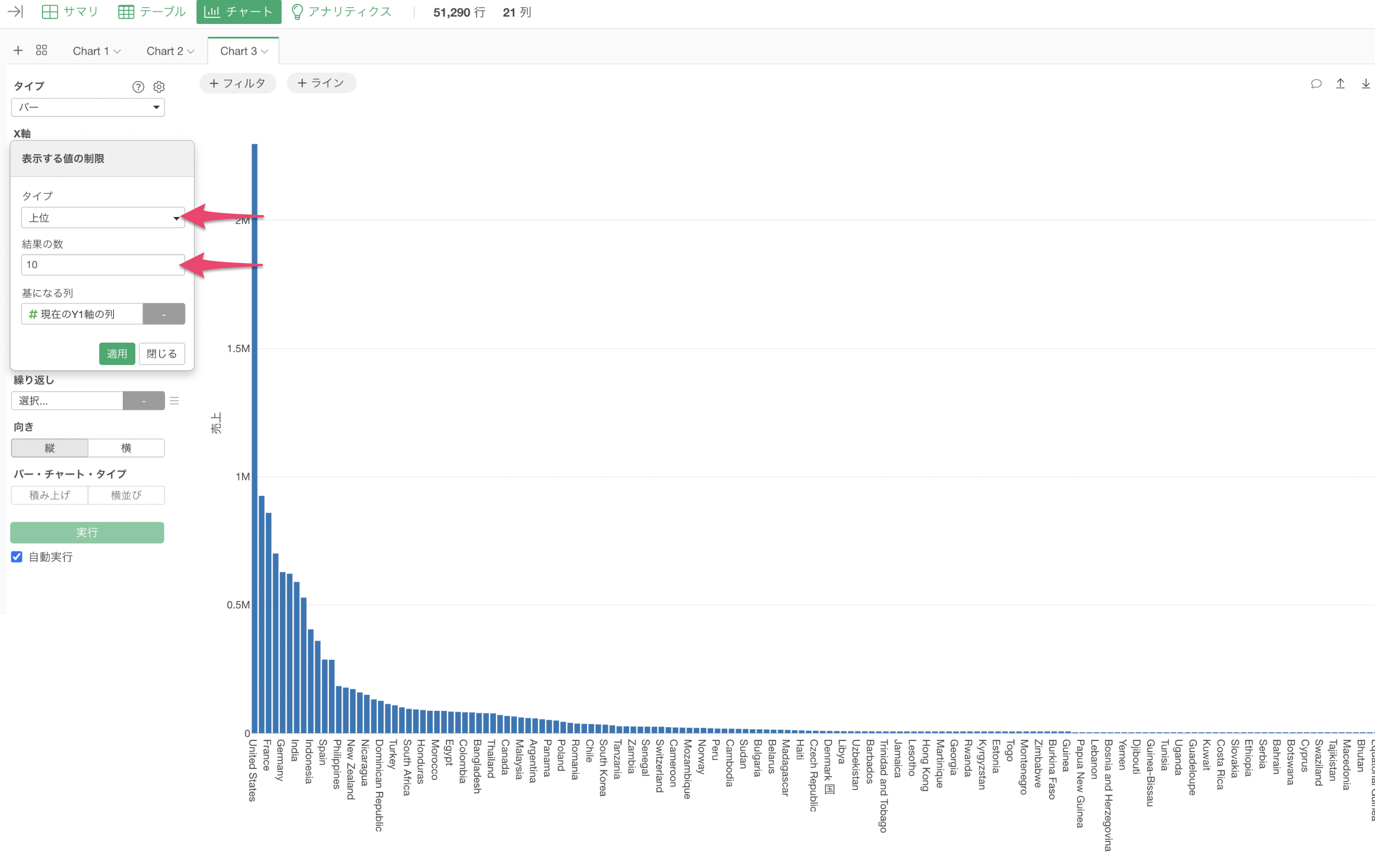Toggle the 自動実行 checkbox

(17, 557)
